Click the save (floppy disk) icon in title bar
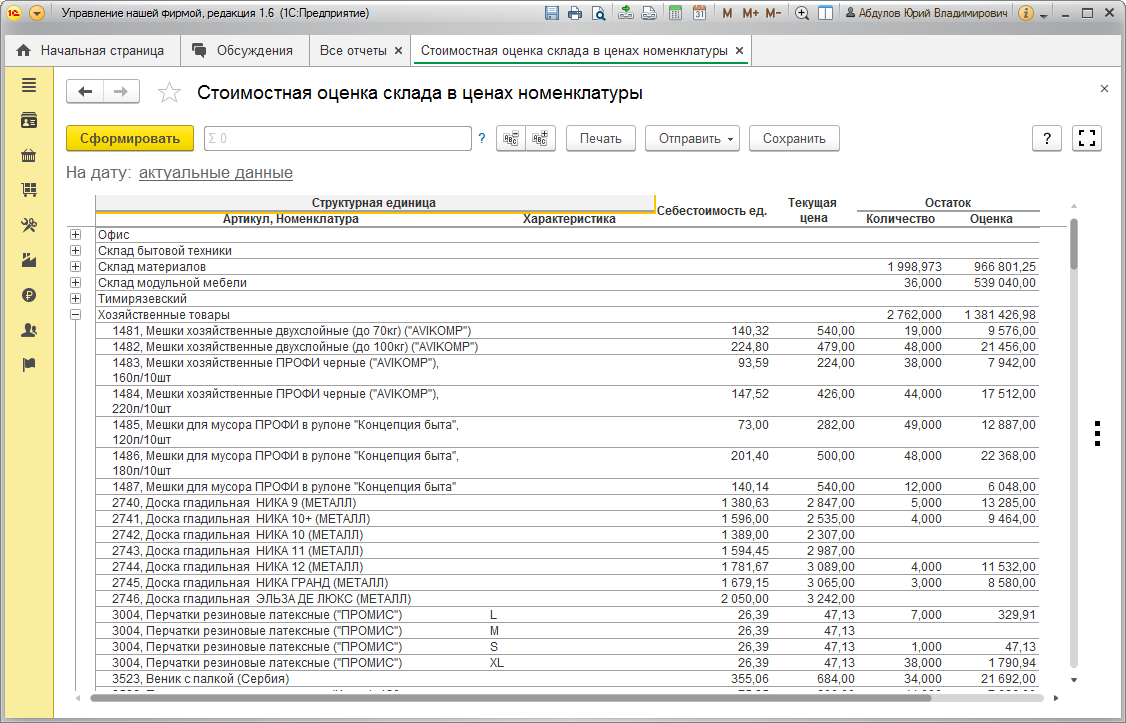Image resolution: width=1126 pixels, height=723 pixels. coord(552,14)
